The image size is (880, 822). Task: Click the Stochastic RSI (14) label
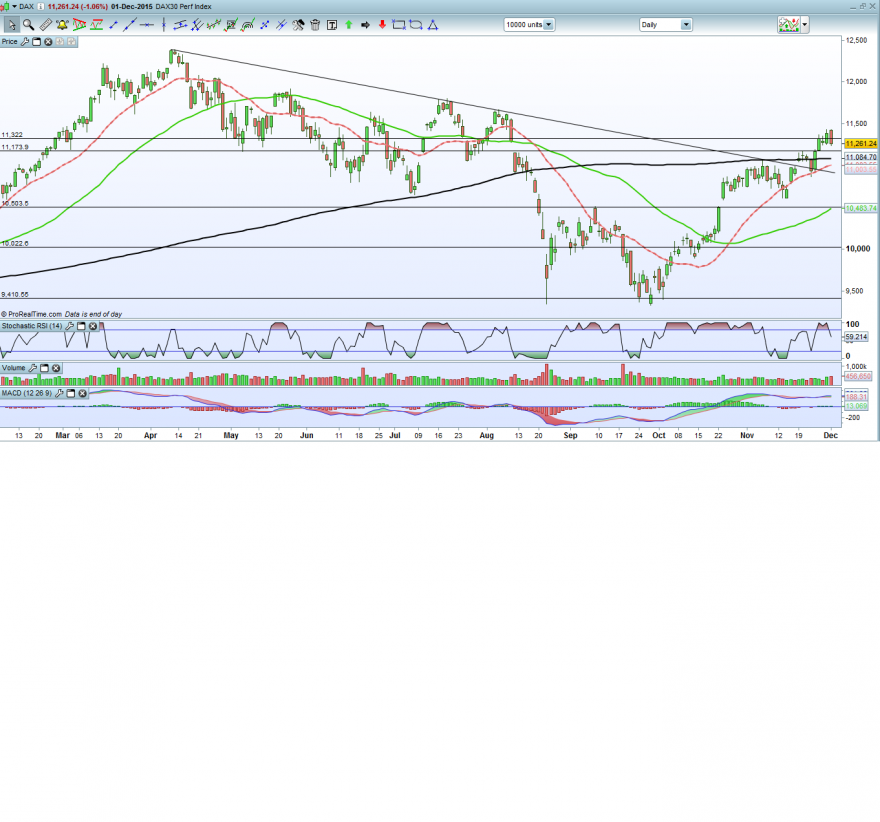(32, 326)
